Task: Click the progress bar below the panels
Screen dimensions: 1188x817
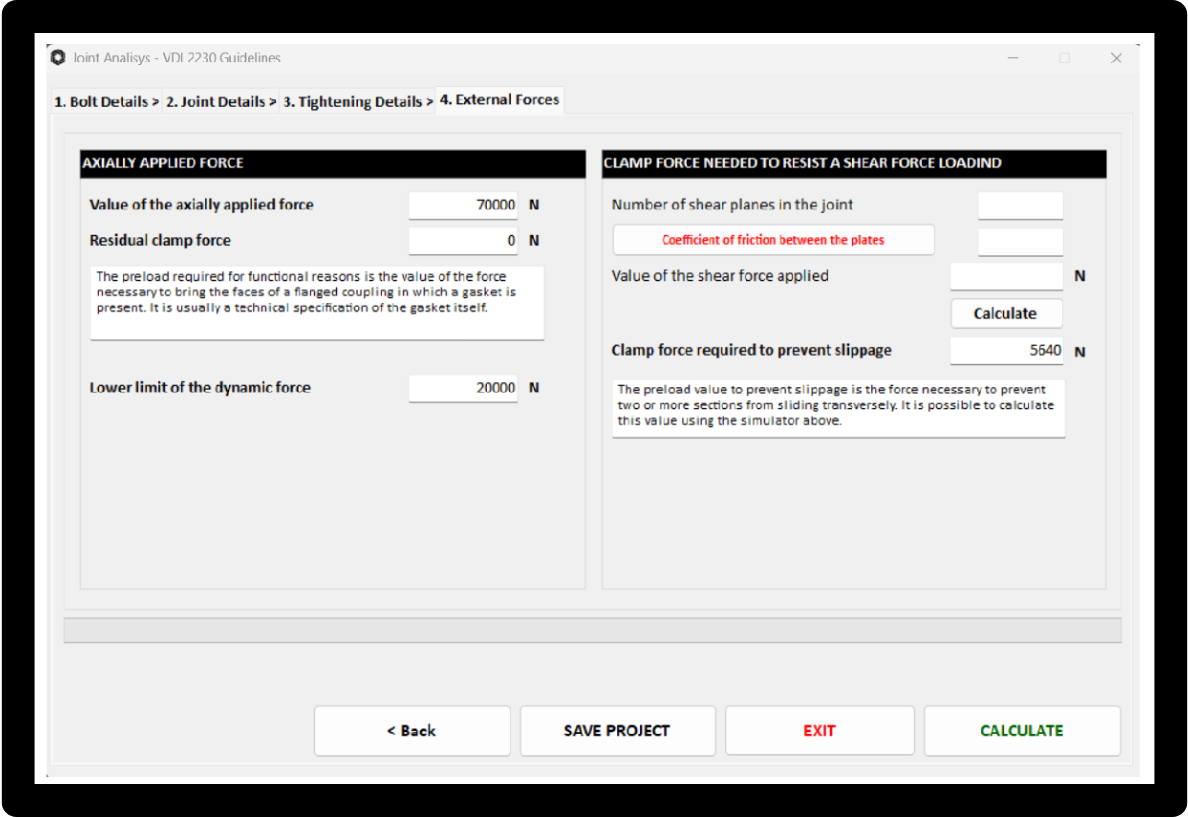Action: (x=592, y=631)
